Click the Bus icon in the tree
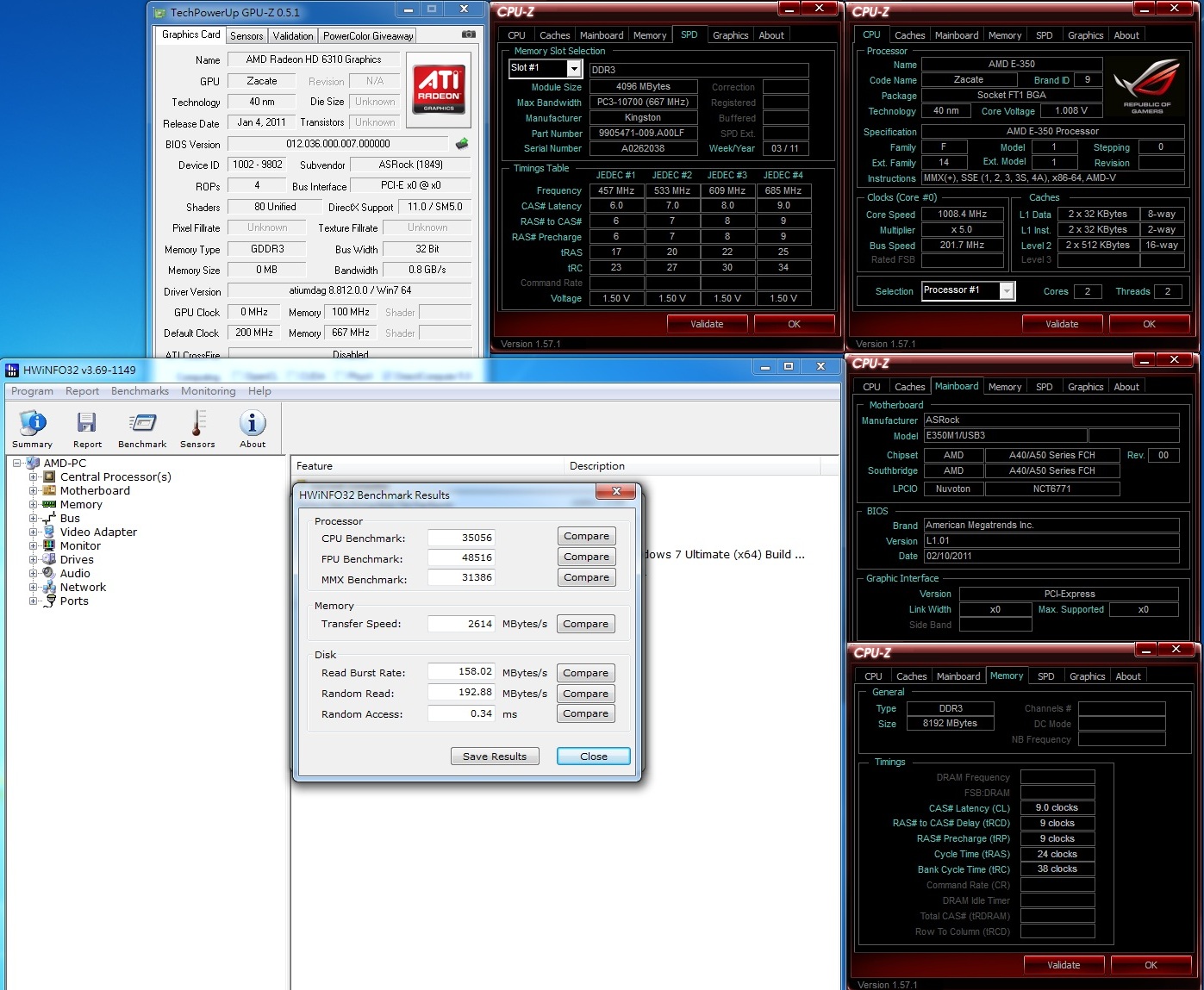The height and width of the screenshot is (990, 1204). [49, 518]
